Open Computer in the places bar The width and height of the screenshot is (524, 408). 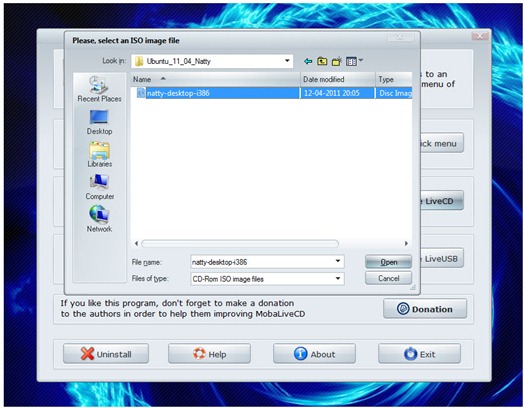(99, 187)
